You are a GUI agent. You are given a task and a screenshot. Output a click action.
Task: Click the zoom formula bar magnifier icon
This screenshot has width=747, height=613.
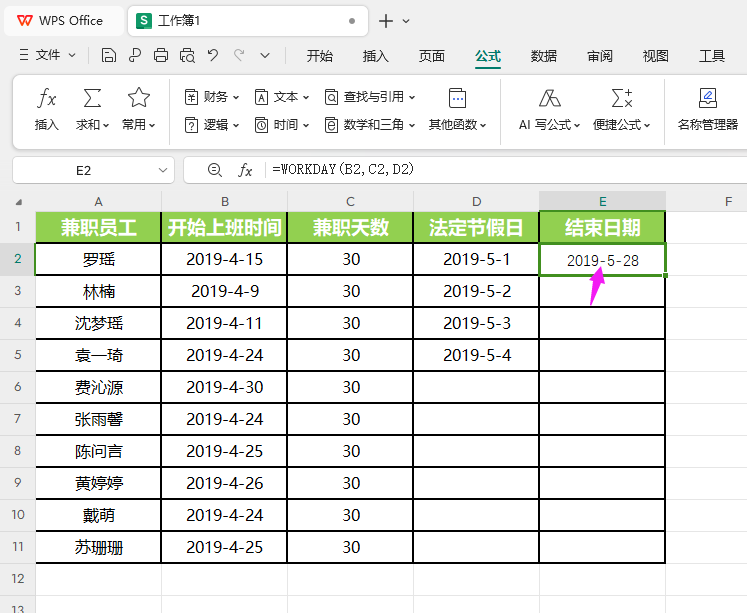(x=214, y=170)
